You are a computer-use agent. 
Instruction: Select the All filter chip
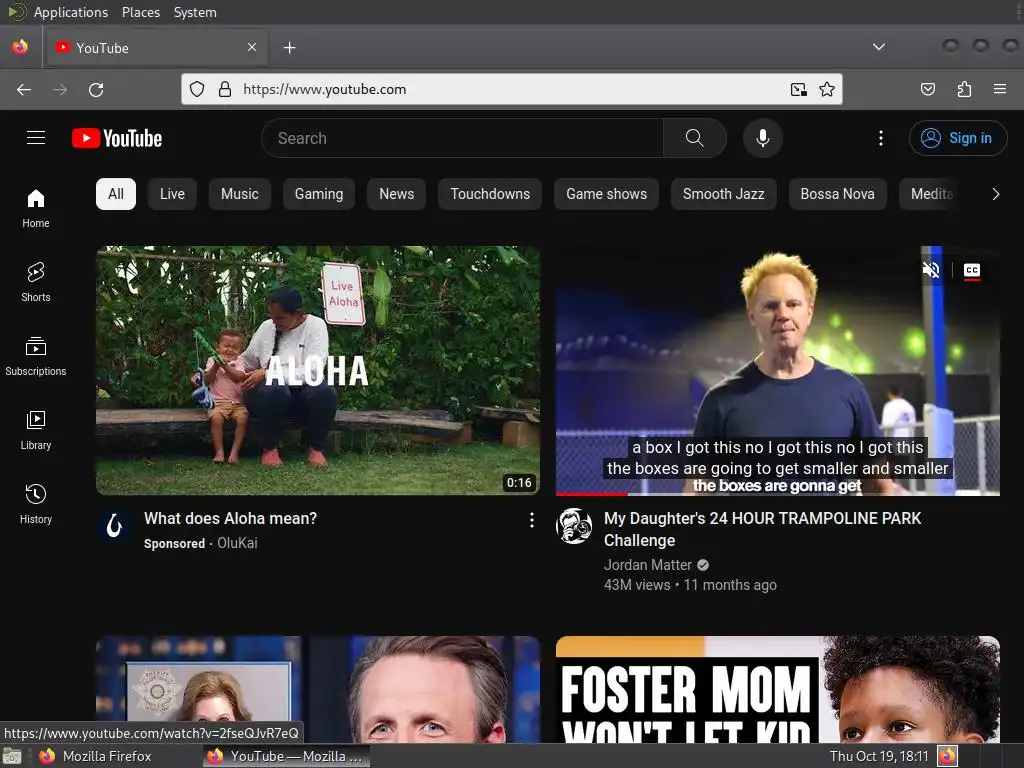point(116,194)
